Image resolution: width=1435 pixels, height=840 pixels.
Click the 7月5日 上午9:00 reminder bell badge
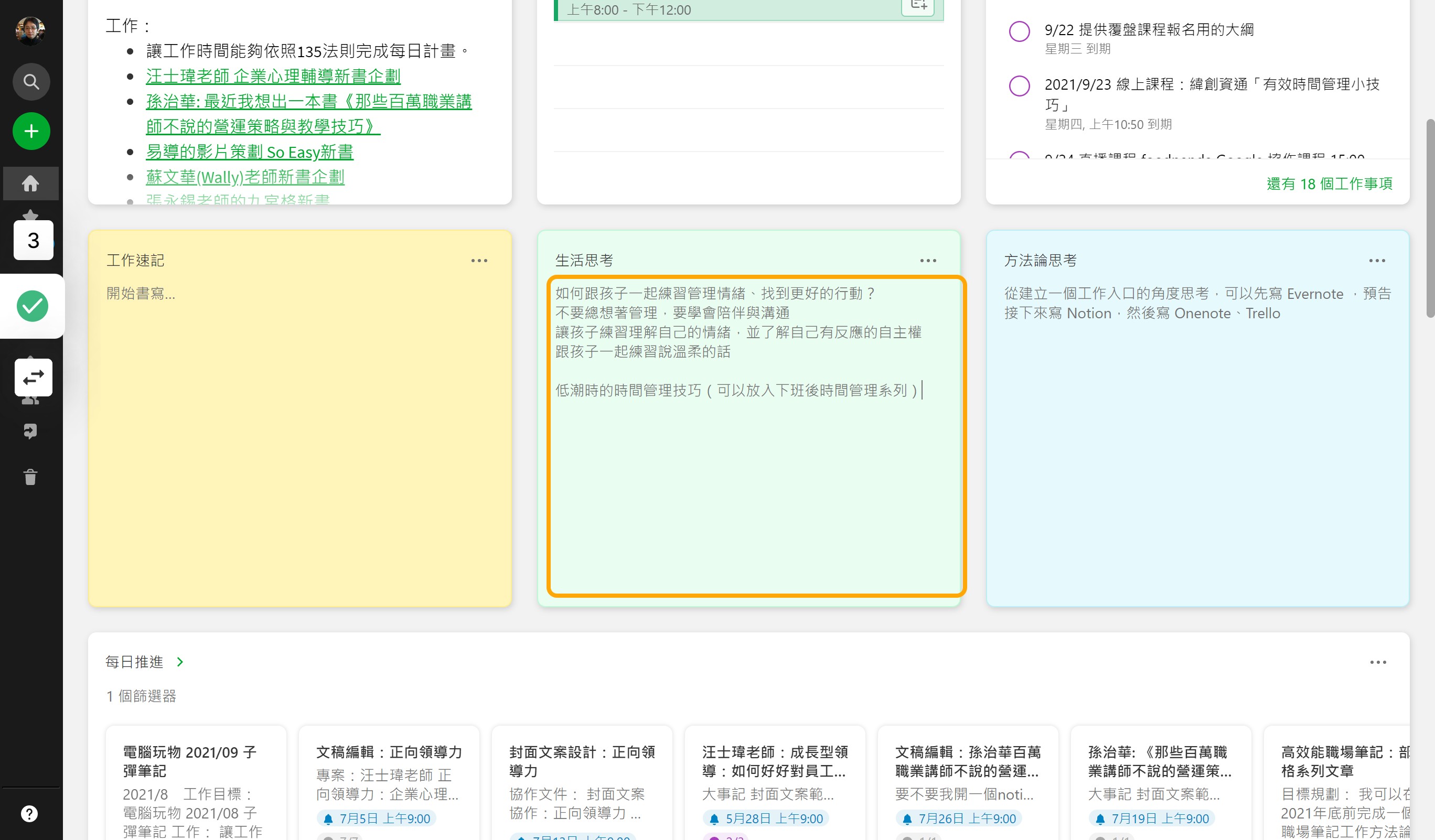tap(377, 819)
